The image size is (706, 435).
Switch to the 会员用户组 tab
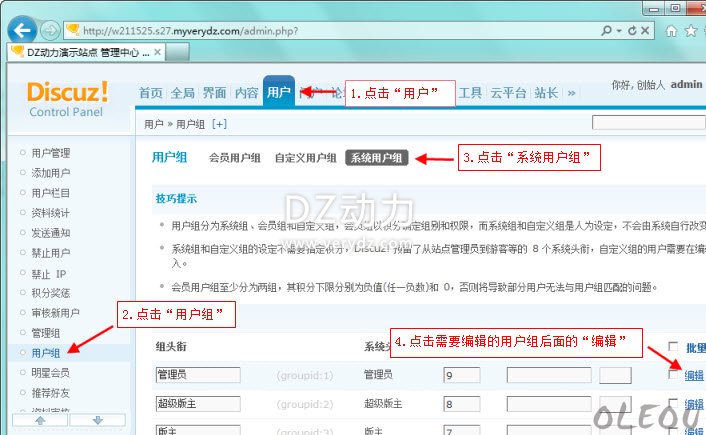point(234,158)
